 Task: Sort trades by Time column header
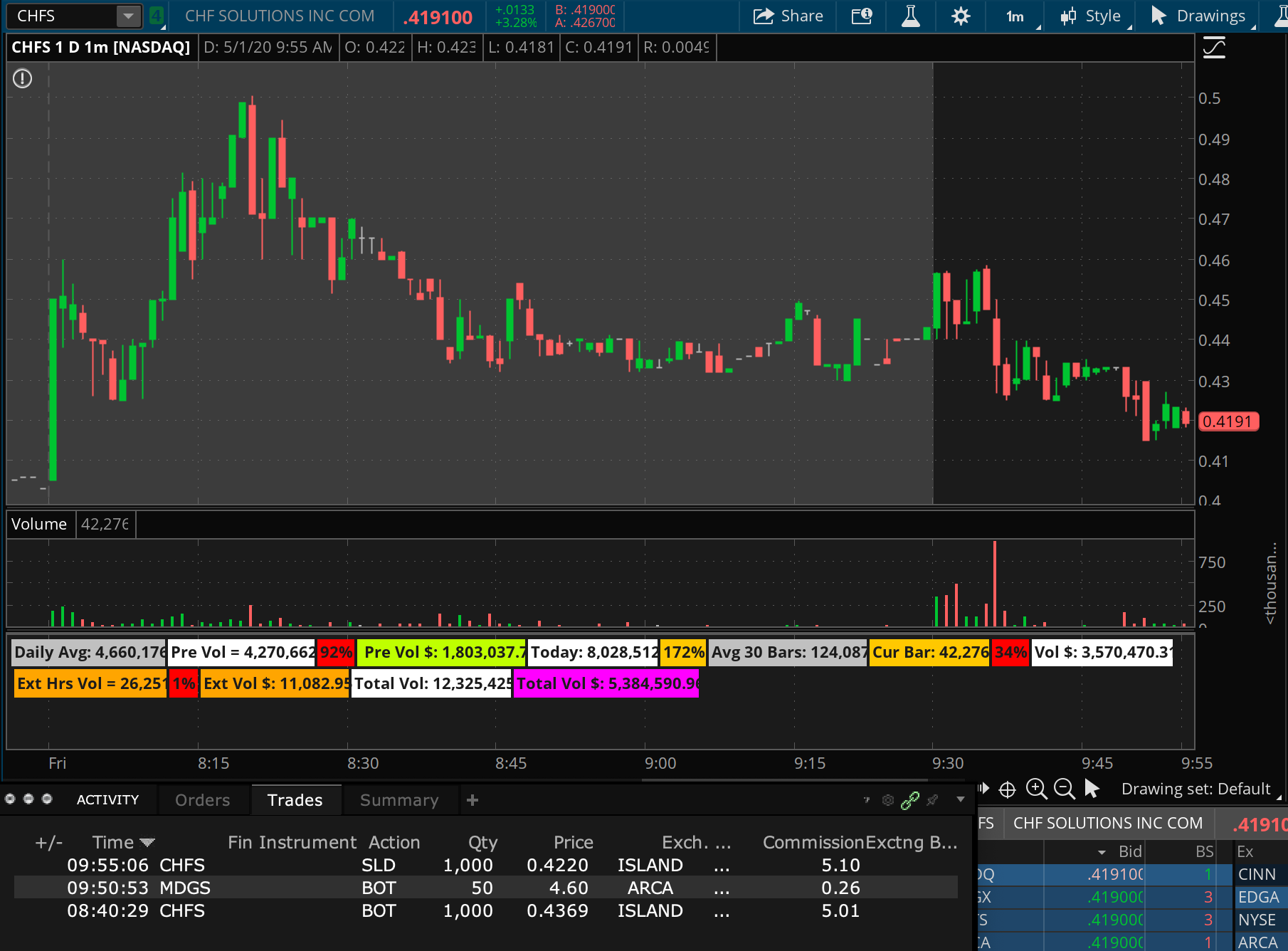113,842
